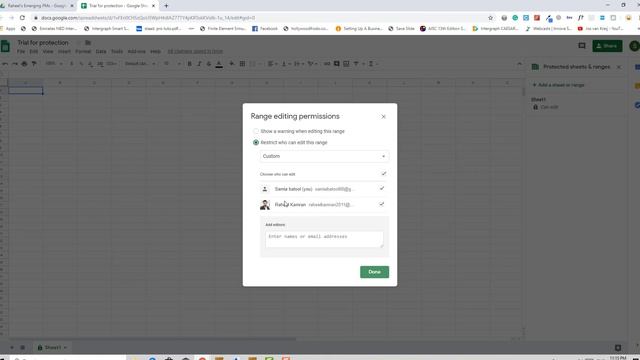Click the Insert link icon
Screen dimensions: 640x360
pyautogui.click(x=327, y=64)
